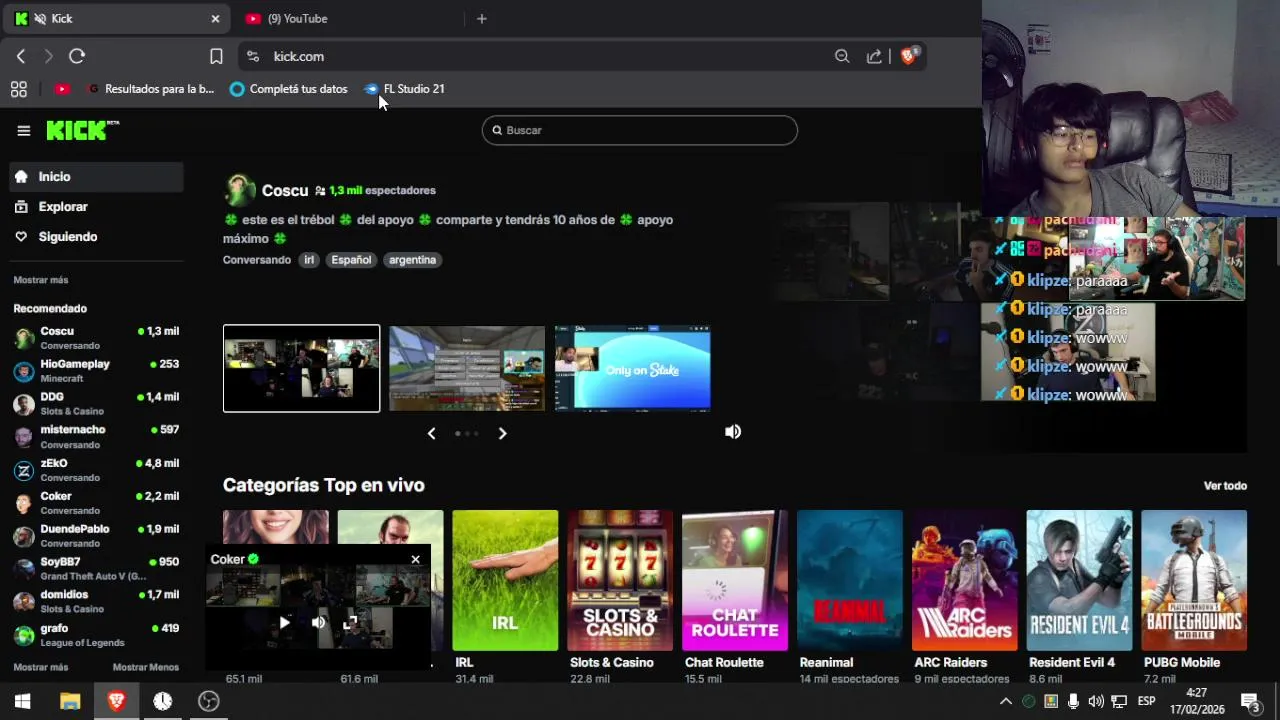Open Siguiendo in sidebar
This screenshot has height=720, width=1280.
[96, 236]
